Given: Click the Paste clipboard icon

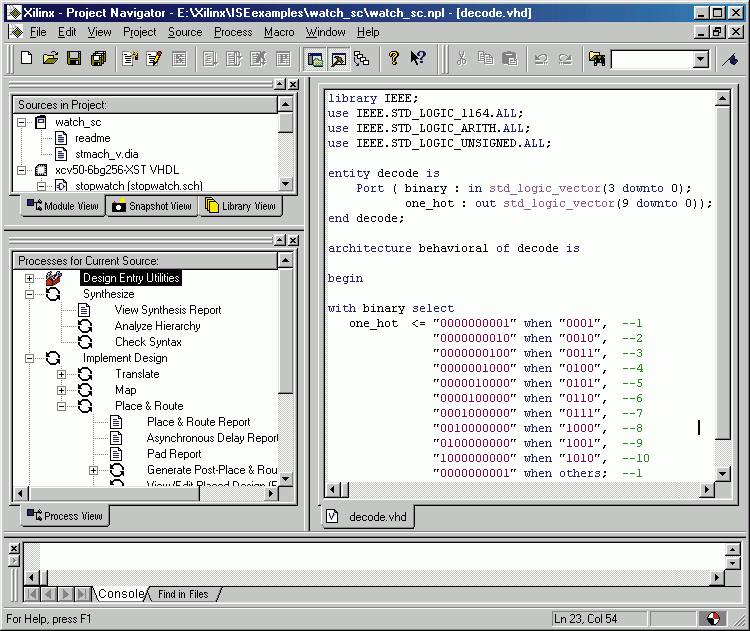Looking at the screenshot, I should [510, 59].
